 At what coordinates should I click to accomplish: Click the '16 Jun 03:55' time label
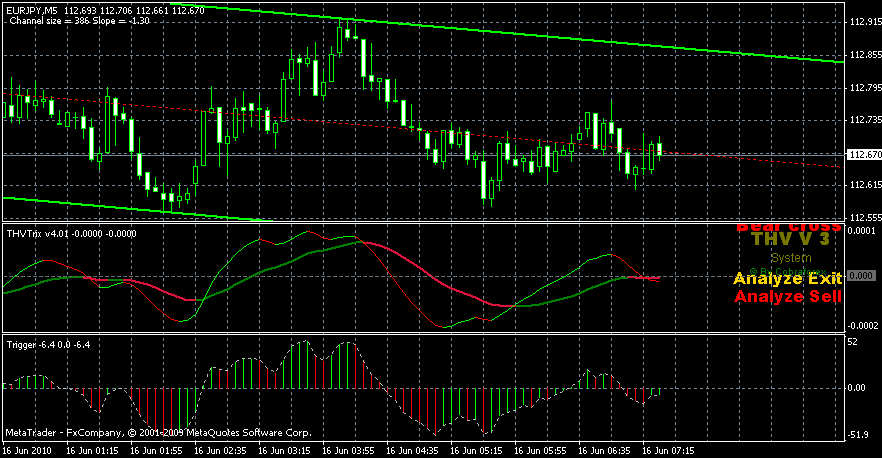(349, 451)
